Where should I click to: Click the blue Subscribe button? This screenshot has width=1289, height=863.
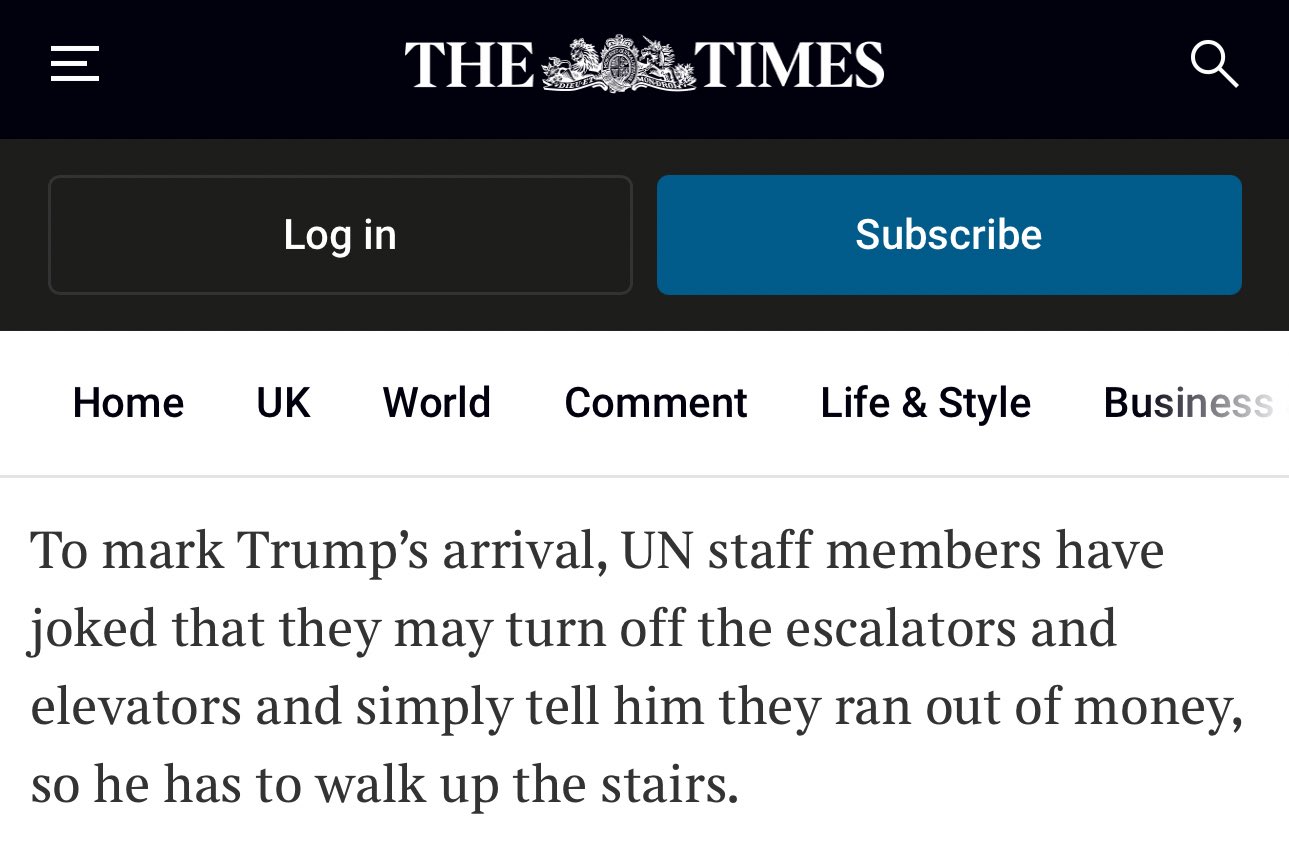(949, 235)
